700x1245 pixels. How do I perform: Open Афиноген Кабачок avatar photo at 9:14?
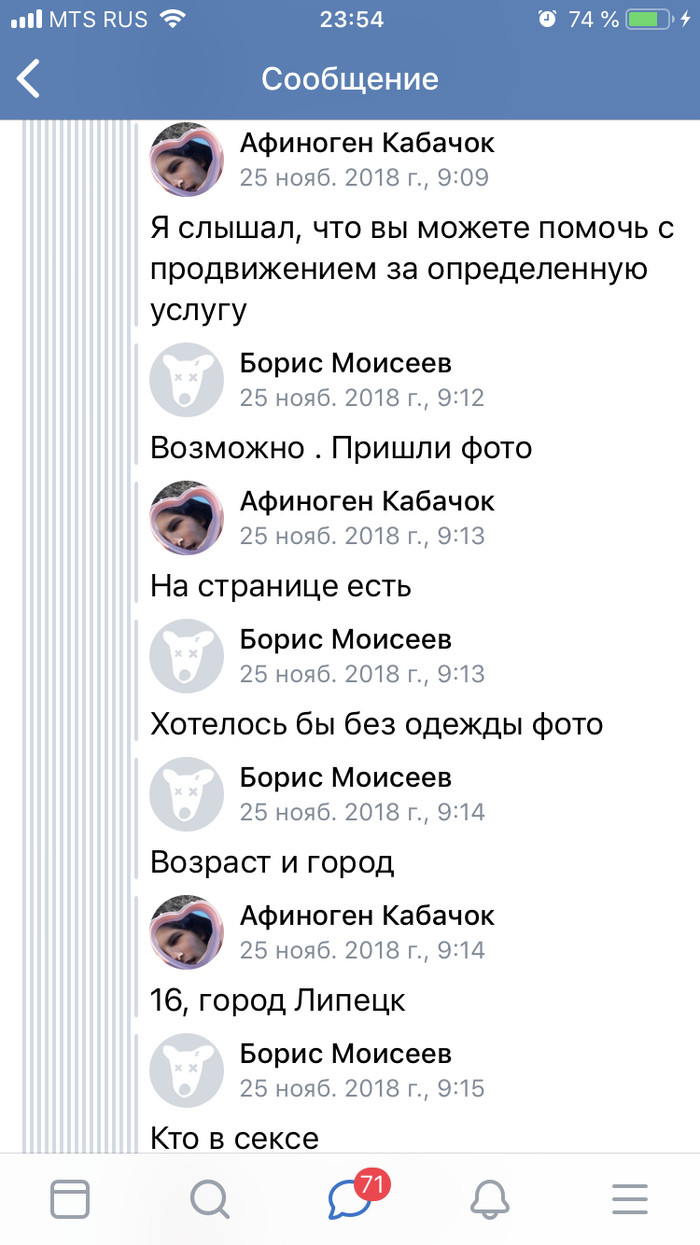pyautogui.click(x=186, y=932)
